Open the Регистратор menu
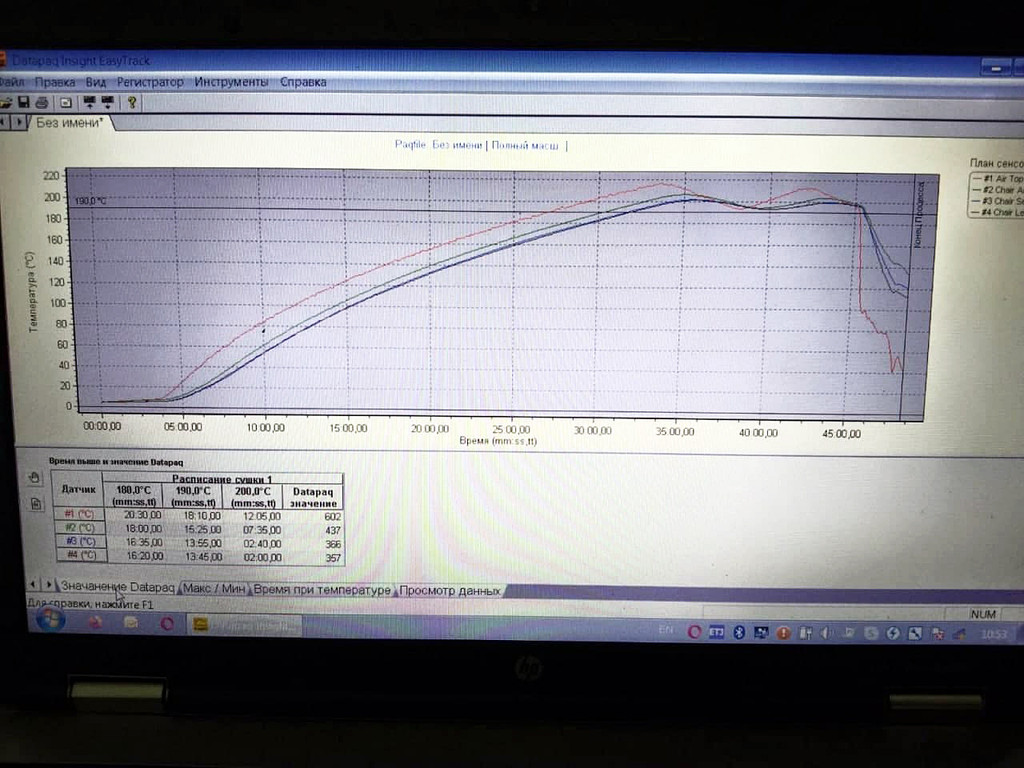This screenshot has width=1024, height=768. coord(150,82)
